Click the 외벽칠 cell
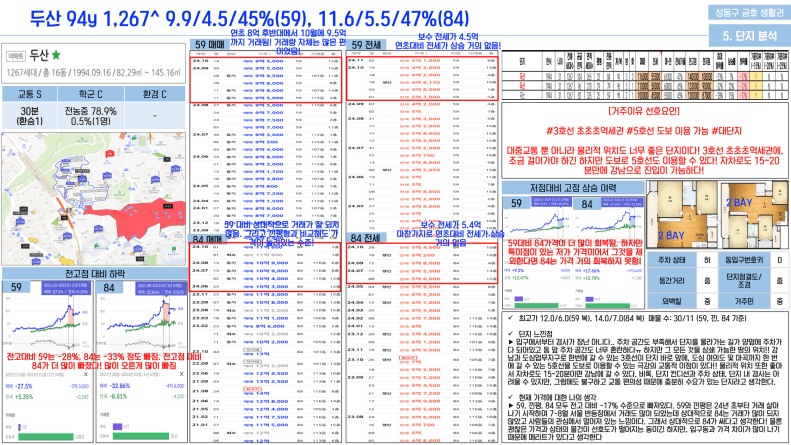Viewport: 791px width, 445px height. (671, 301)
